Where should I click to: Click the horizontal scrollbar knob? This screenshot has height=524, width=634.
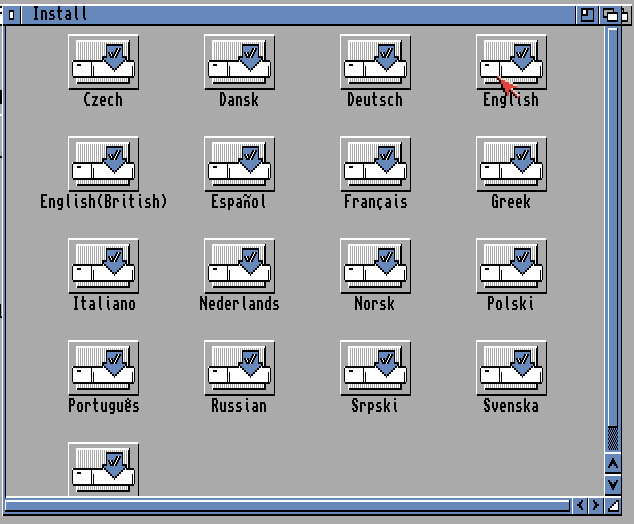(288, 506)
